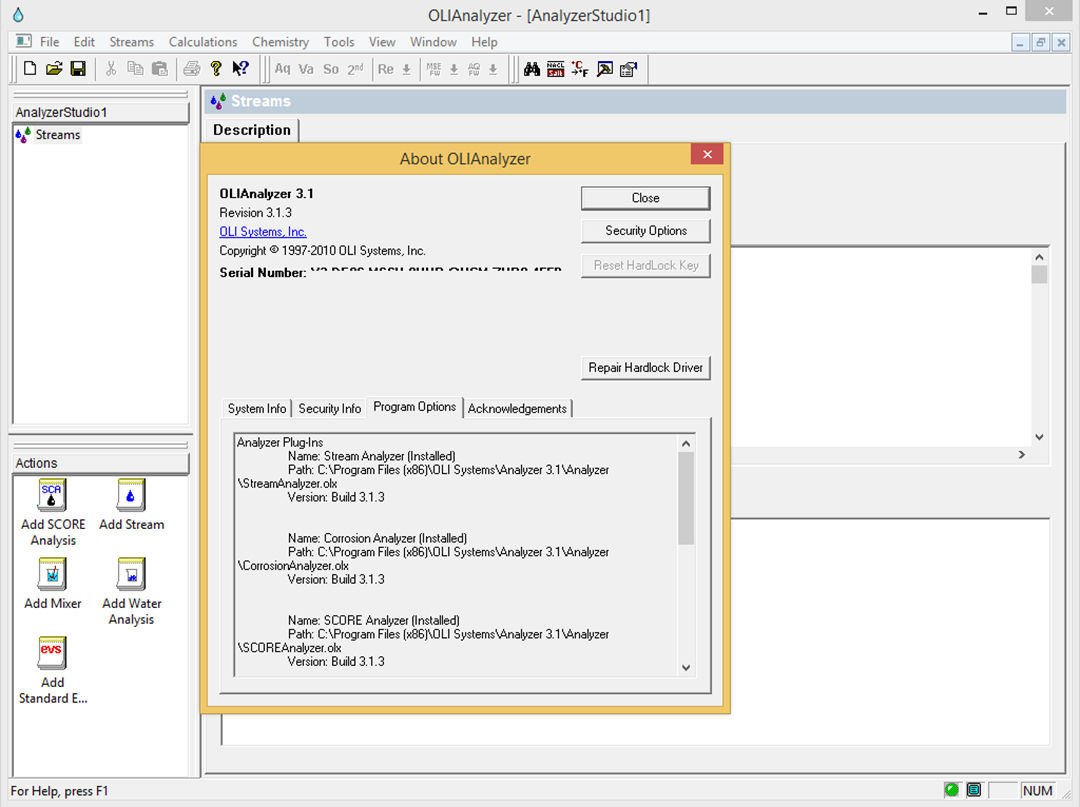
Task: Click the Actions panel header
Action: 101,463
